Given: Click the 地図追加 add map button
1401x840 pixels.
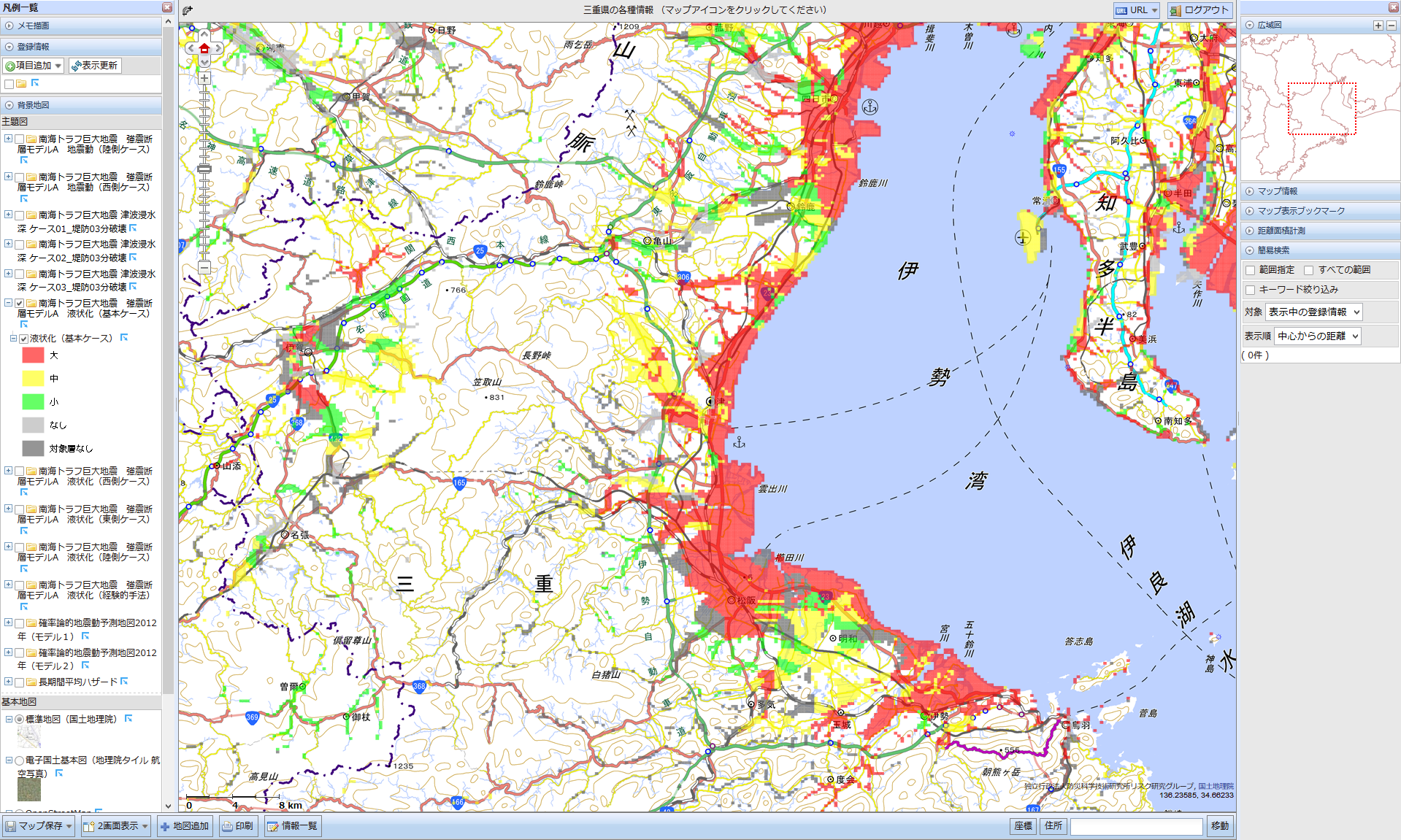Looking at the screenshot, I should pyautogui.click(x=185, y=826).
